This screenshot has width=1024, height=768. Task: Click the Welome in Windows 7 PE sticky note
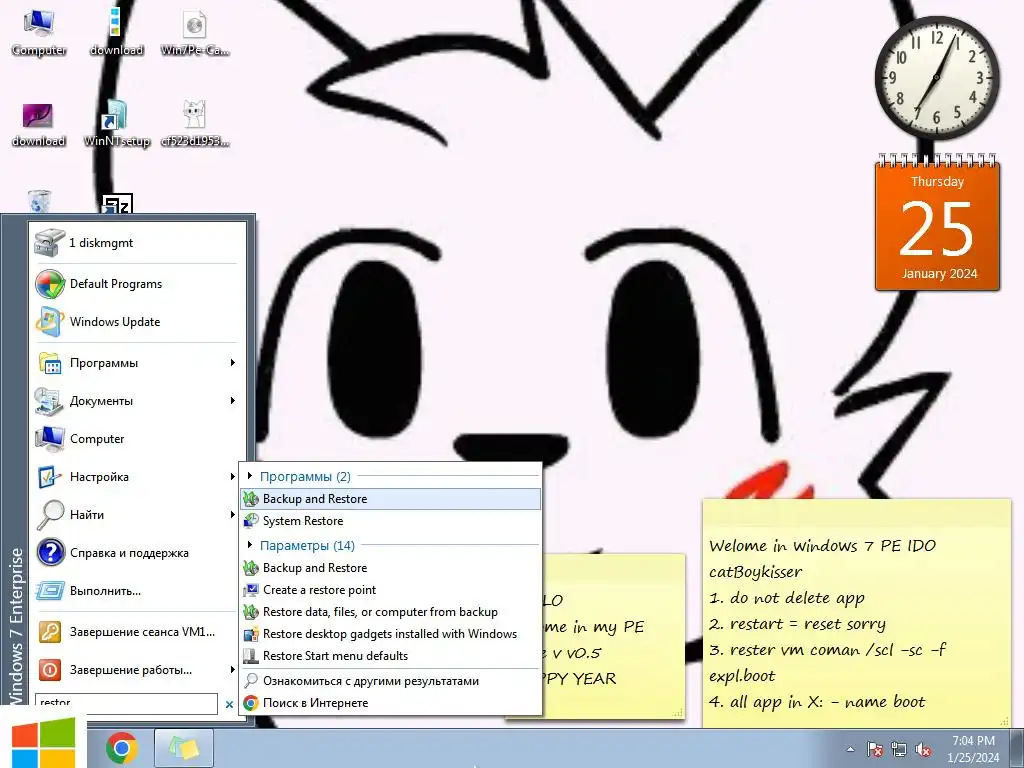click(x=857, y=613)
